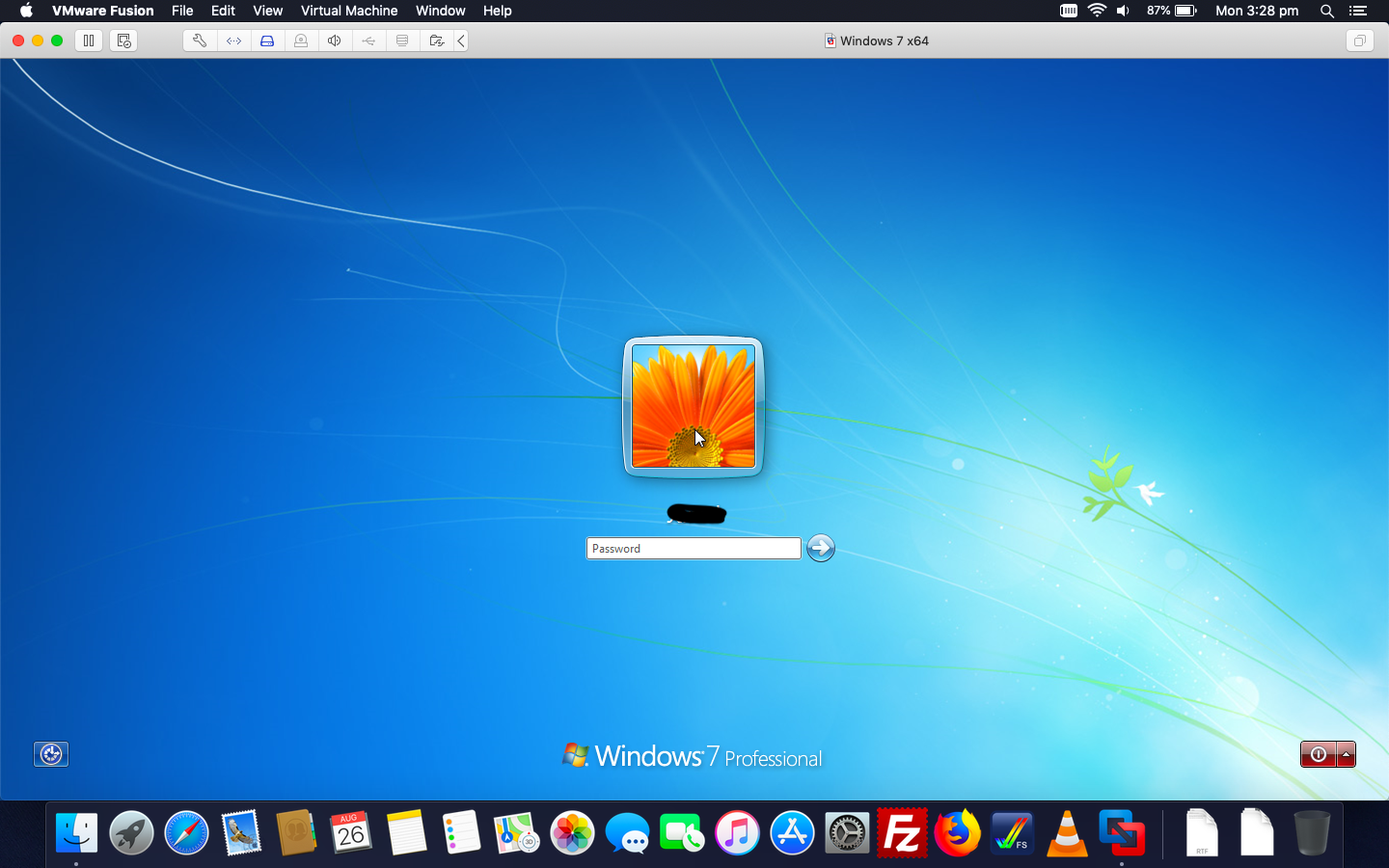Click the Unity view button in title bar
Viewport: 1389px width, 868px height.
1359,41
